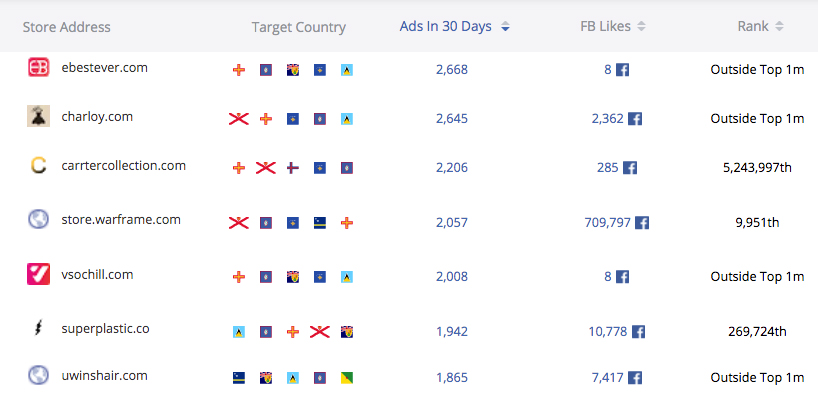Open the uwinshair.com store link
The width and height of the screenshot is (818, 412).
tap(104, 375)
